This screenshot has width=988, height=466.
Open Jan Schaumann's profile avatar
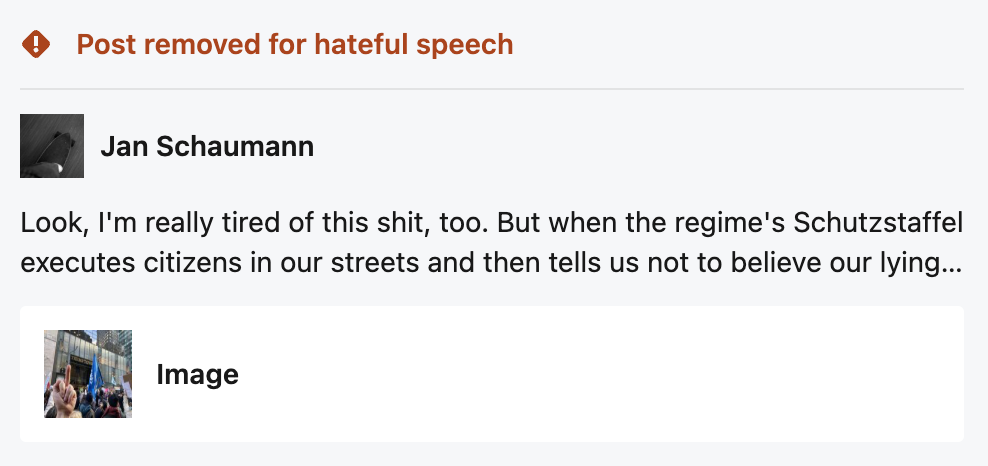click(x=52, y=146)
